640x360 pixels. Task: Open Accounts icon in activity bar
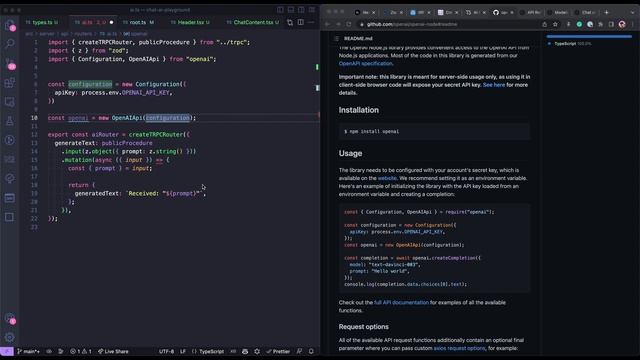tap(10, 318)
